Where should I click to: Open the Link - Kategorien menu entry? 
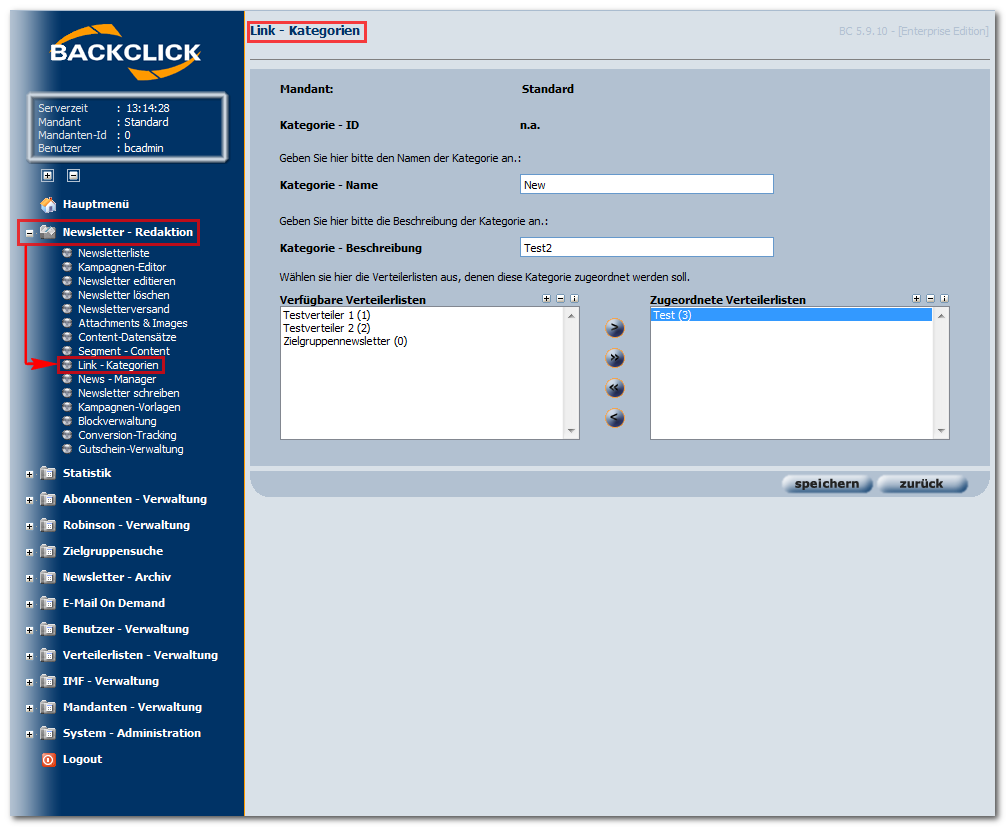click(118, 365)
